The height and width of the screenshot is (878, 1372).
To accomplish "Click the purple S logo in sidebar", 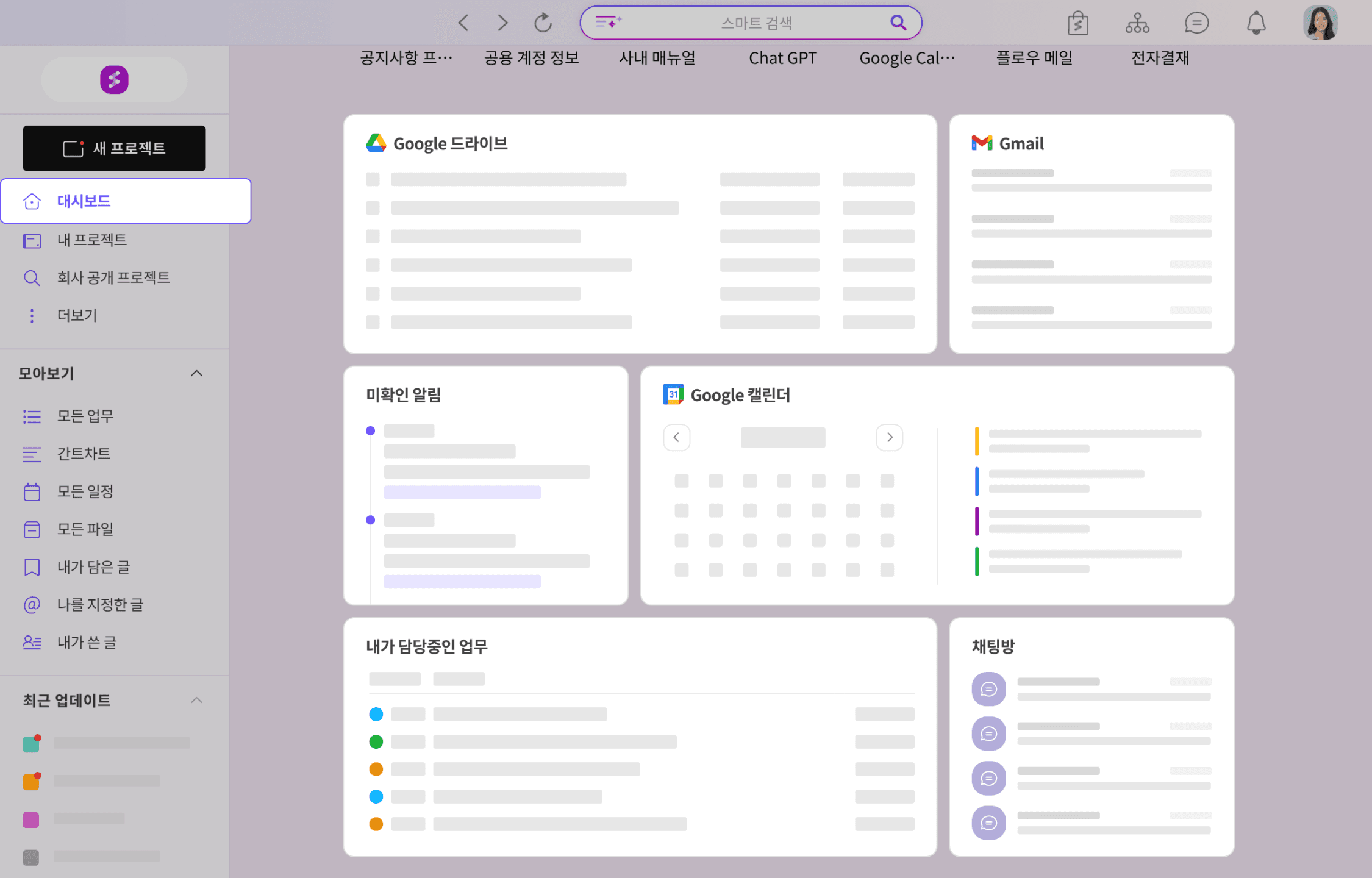I will pyautogui.click(x=114, y=79).
